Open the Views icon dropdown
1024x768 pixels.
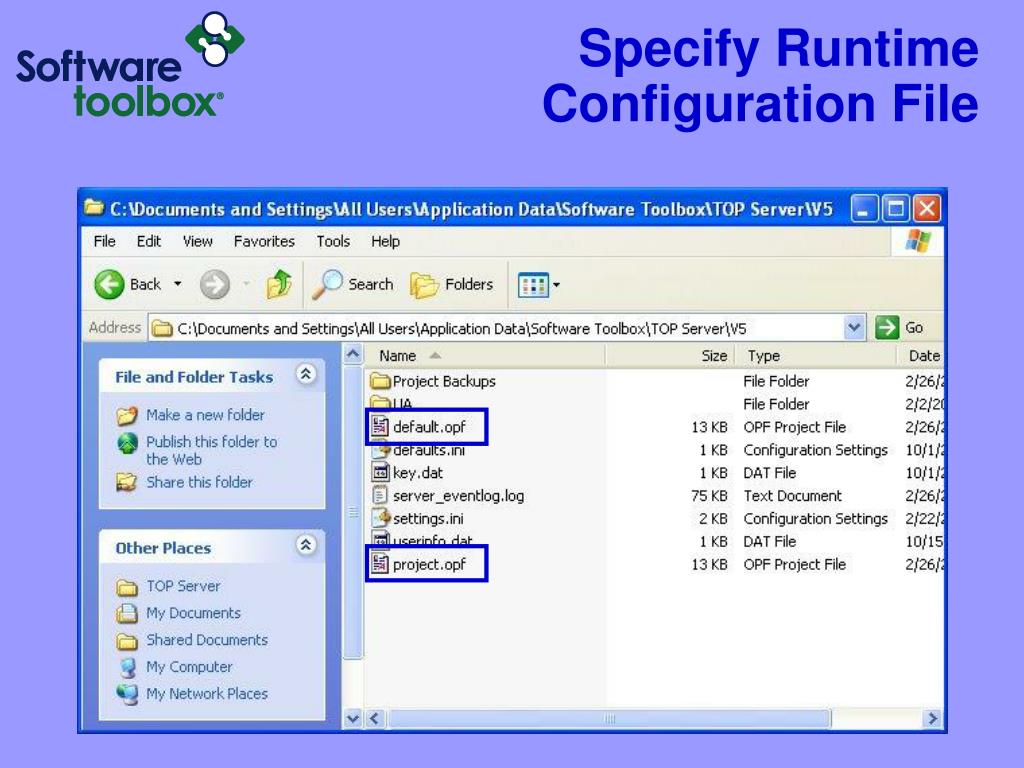pyautogui.click(x=539, y=285)
